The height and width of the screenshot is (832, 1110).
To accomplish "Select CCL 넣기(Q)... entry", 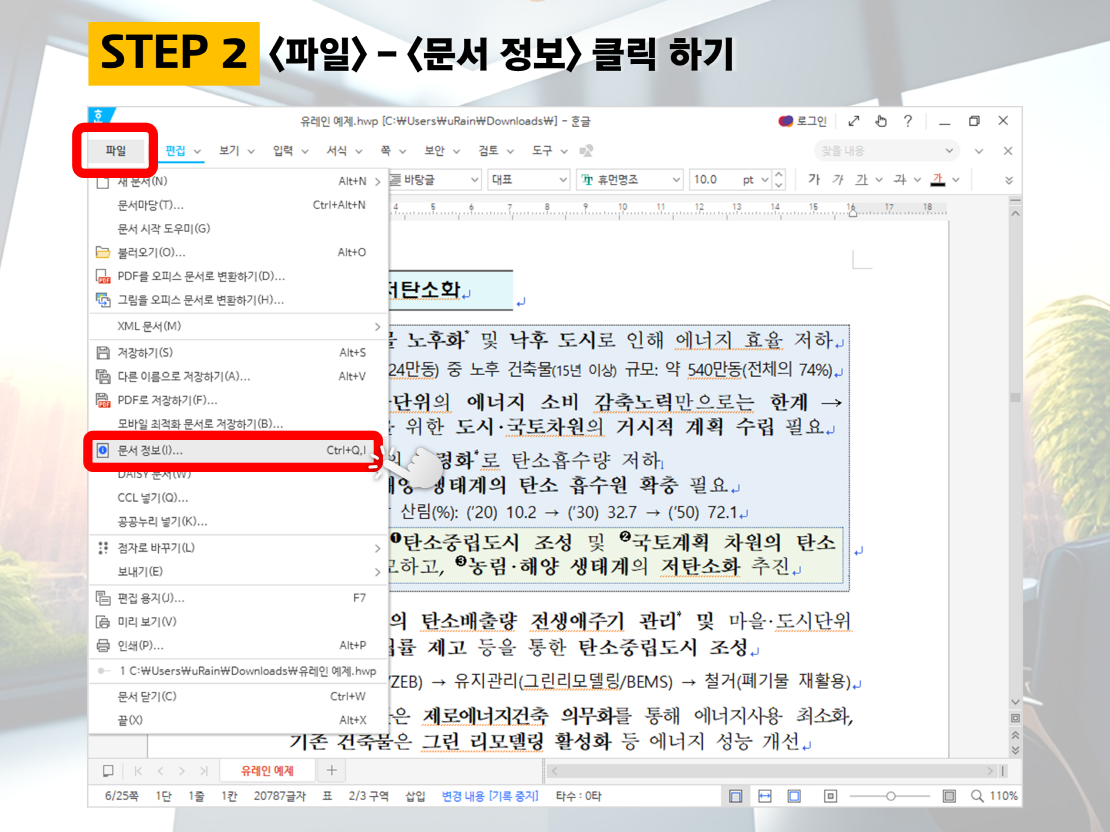I will 239,498.
